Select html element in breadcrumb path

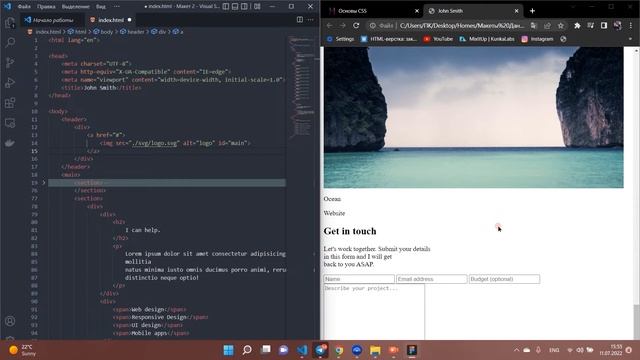[x=80, y=31]
